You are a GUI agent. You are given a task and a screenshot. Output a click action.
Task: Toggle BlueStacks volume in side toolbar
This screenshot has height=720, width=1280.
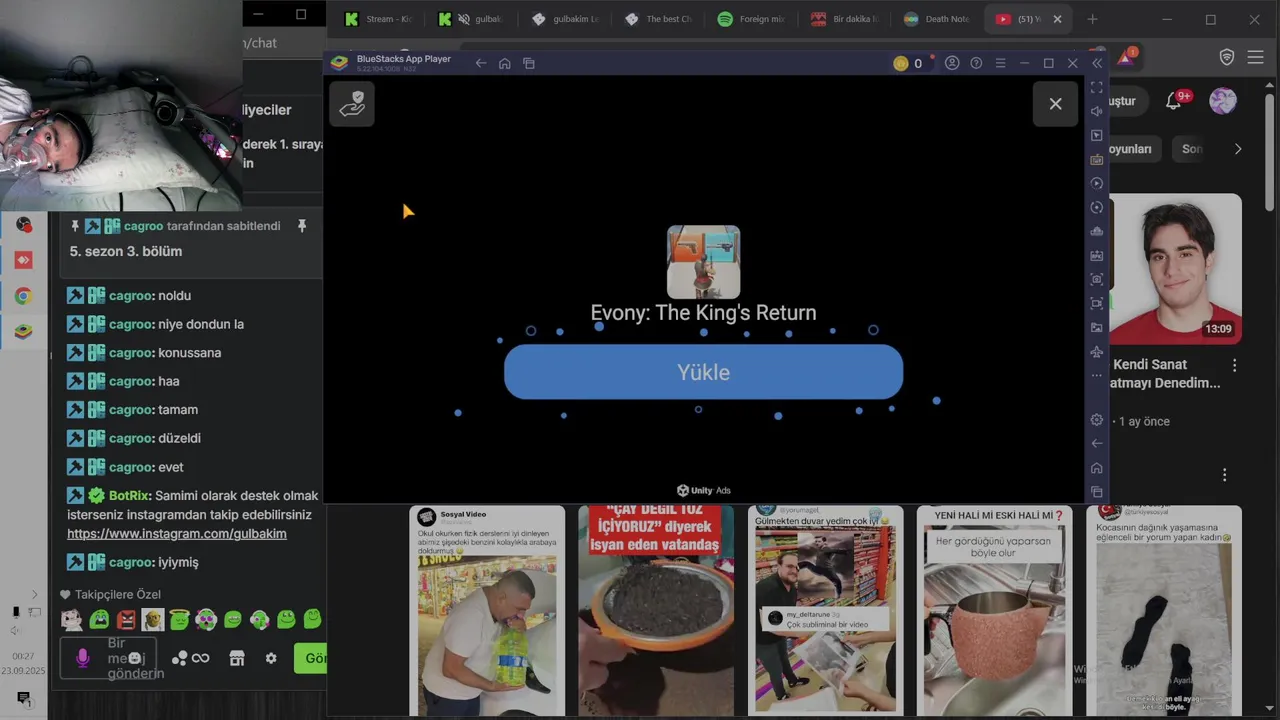click(x=1097, y=111)
